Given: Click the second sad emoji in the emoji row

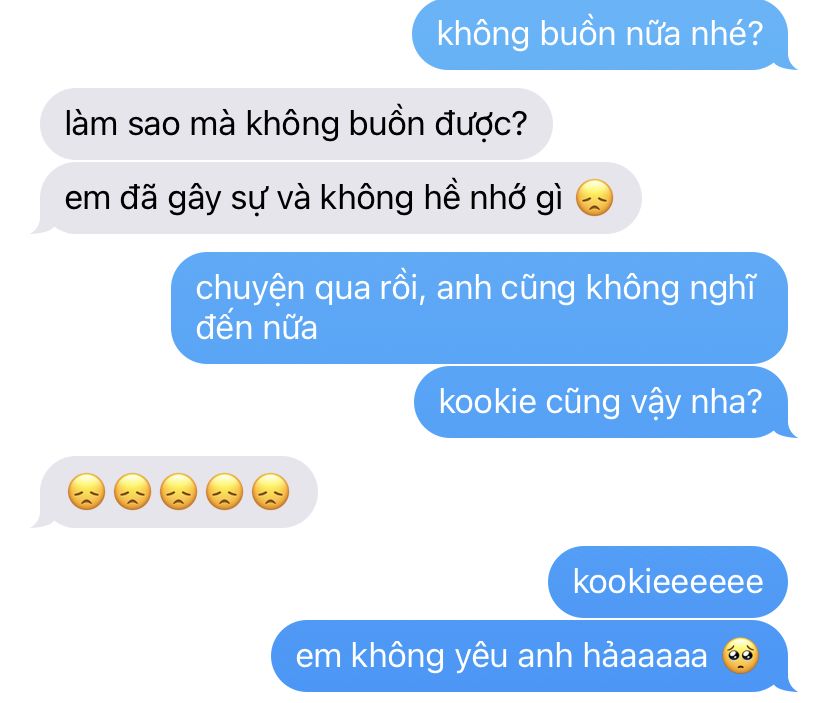Looking at the screenshot, I should coord(133,492).
